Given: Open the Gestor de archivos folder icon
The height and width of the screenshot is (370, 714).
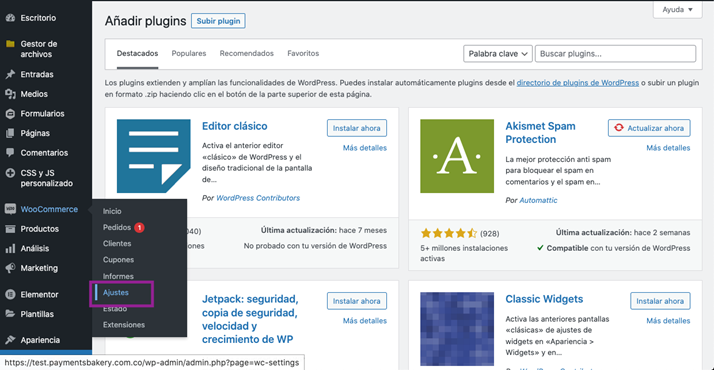Looking at the screenshot, I should [x=10, y=44].
